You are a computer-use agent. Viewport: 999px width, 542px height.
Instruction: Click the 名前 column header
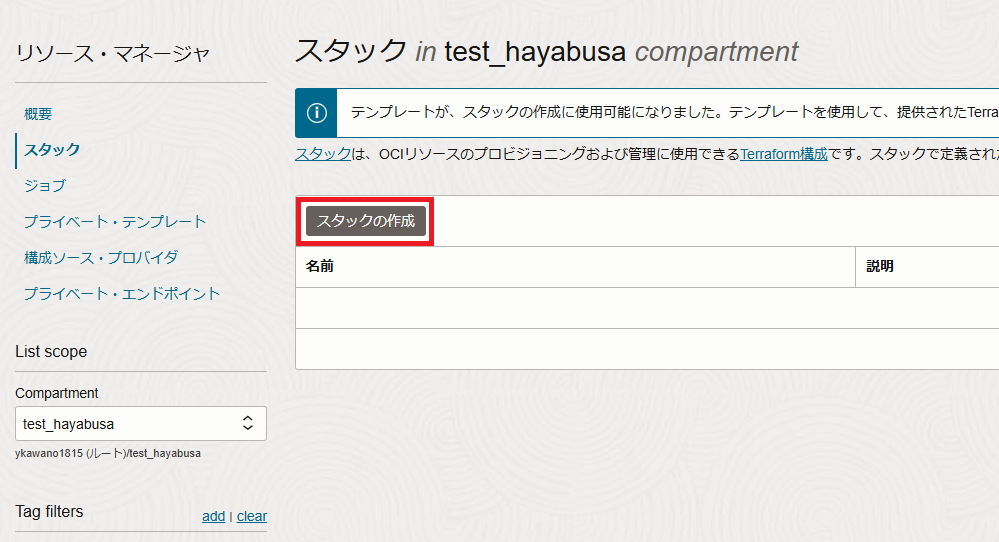[x=320, y=266]
